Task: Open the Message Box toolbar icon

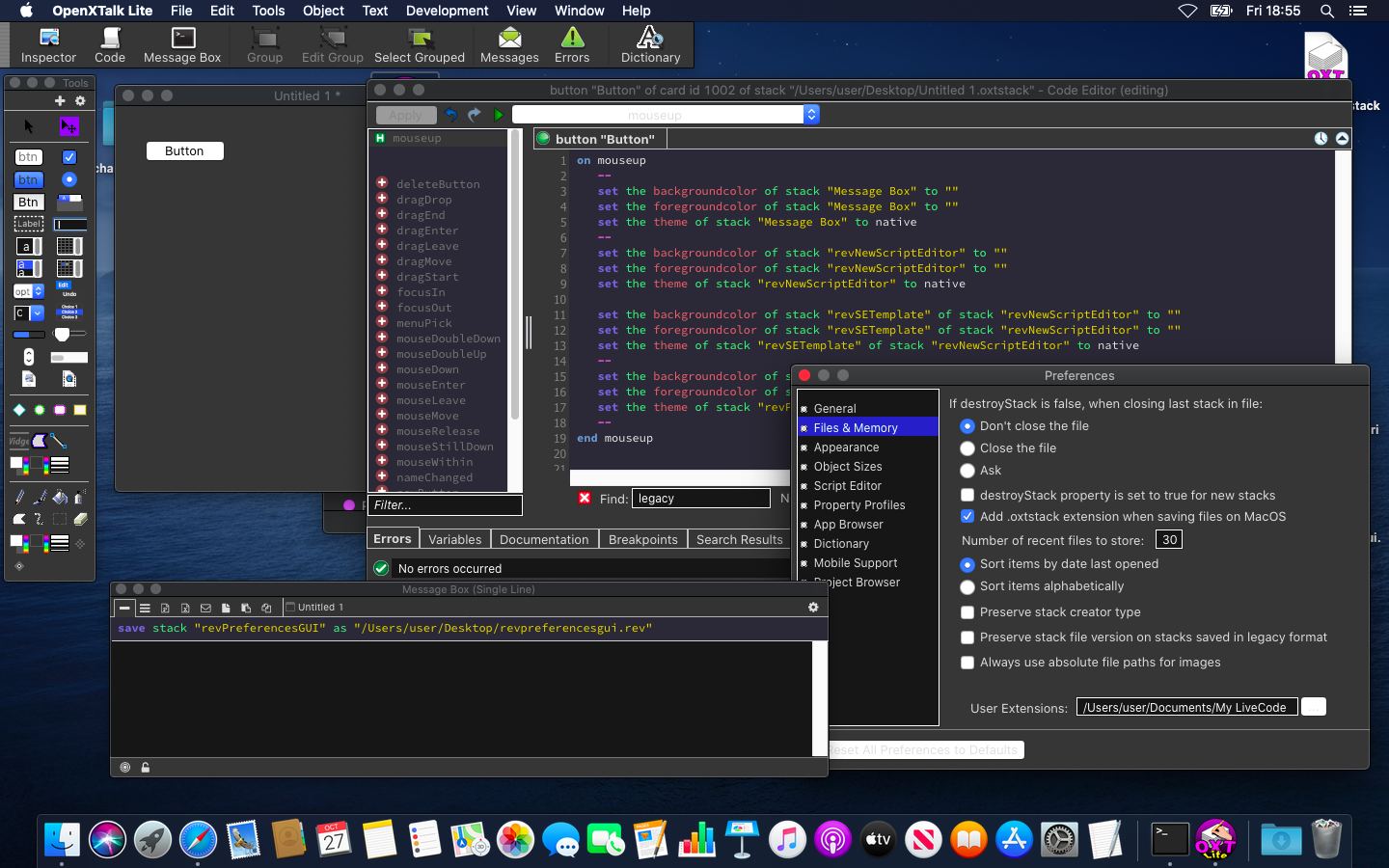Action: (182, 45)
